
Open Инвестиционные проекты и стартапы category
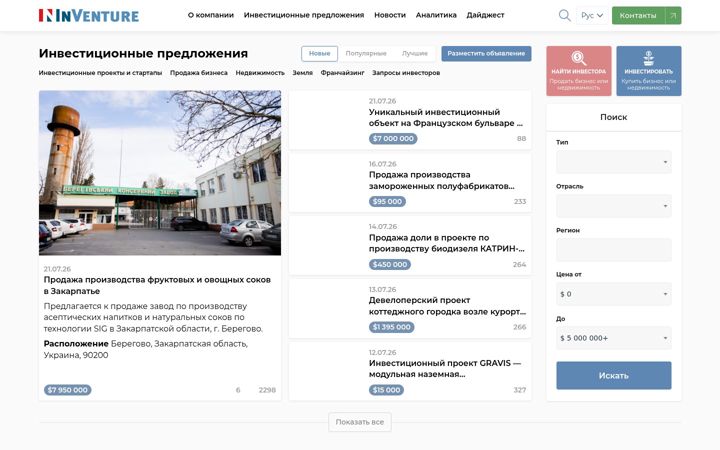100,73
